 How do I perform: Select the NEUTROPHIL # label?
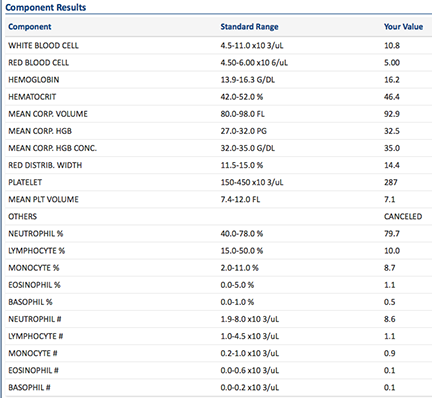point(35,319)
